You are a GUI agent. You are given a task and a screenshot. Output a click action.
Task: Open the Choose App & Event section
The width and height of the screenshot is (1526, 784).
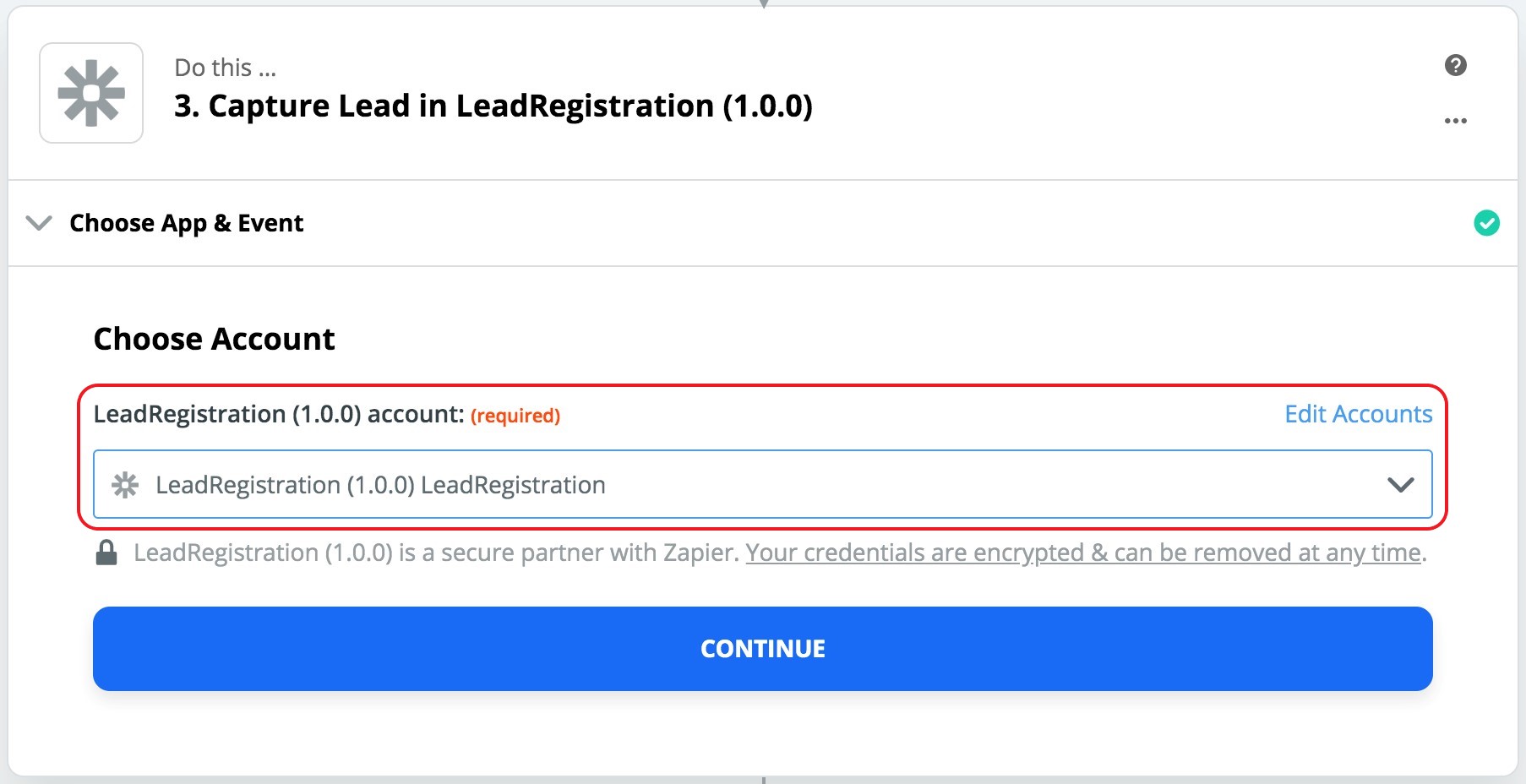pyautogui.click(x=186, y=223)
